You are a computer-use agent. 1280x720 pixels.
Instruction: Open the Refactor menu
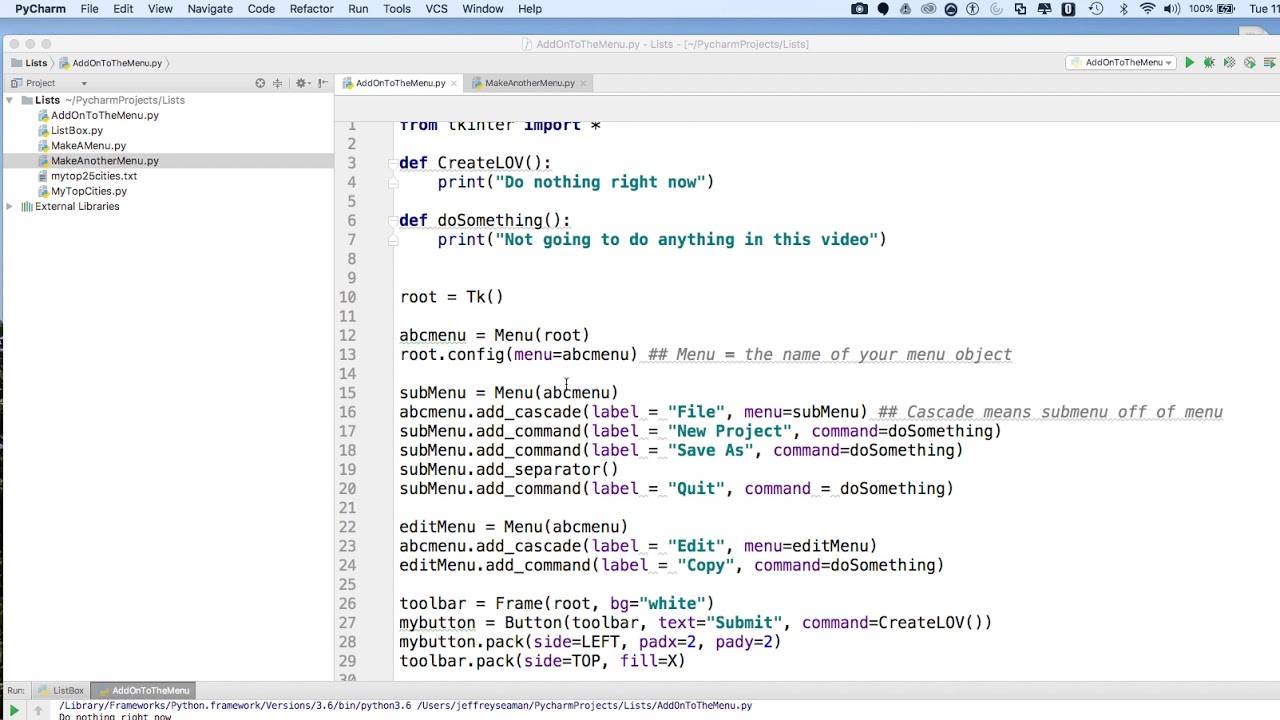pyautogui.click(x=311, y=9)
